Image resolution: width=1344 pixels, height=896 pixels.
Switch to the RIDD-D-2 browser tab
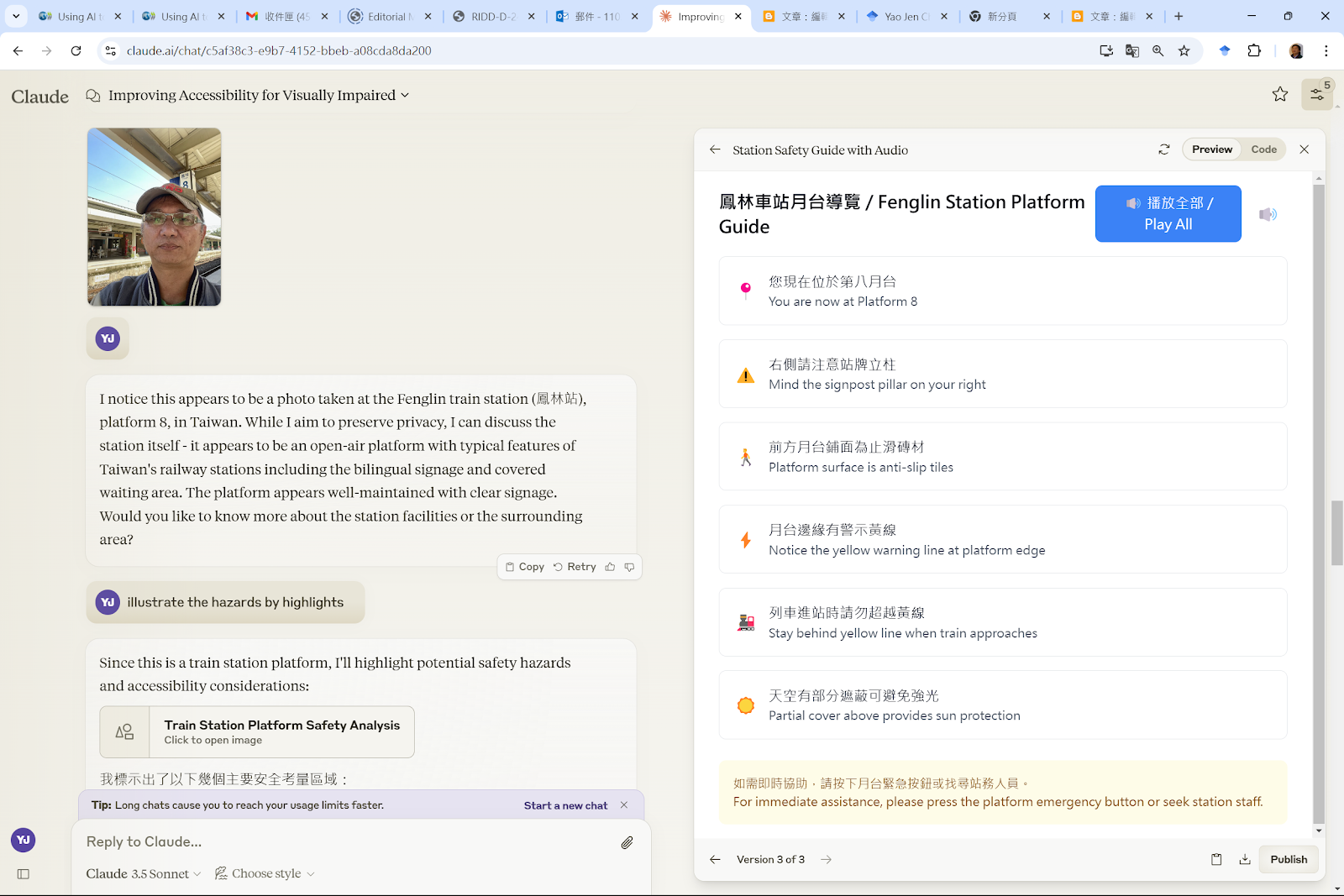[x=495, y=16]
